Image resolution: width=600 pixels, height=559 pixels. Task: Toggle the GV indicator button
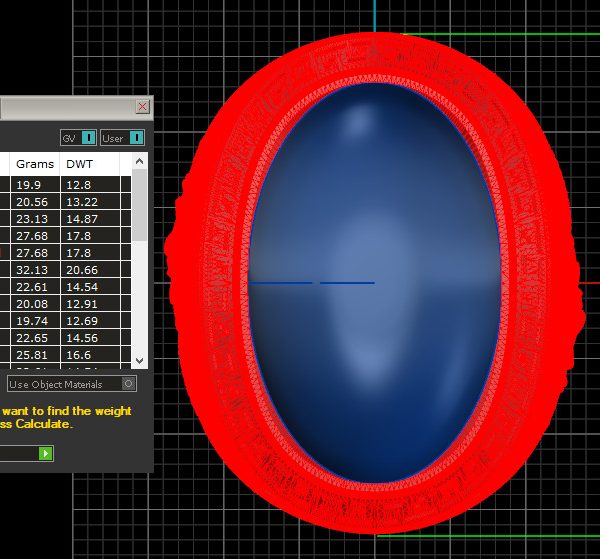tap(78, 137)
